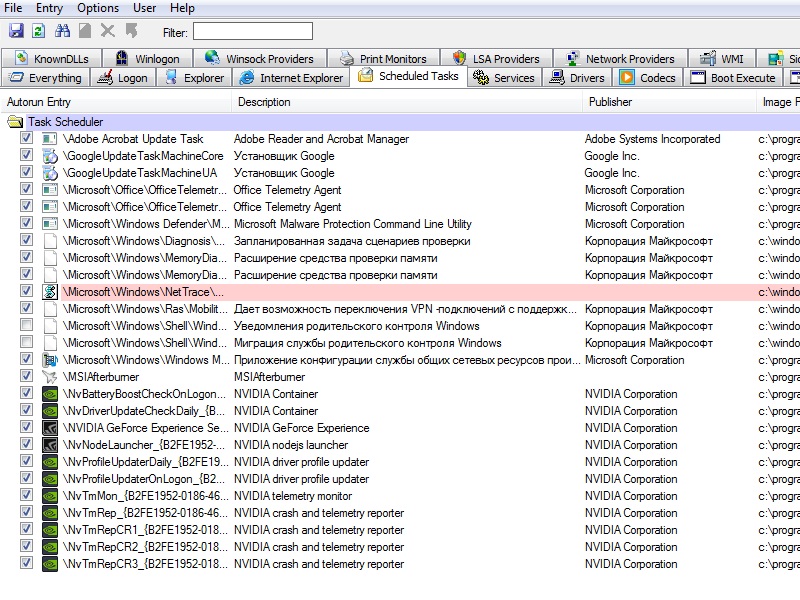
Task: Click the Task Scheduler folder icon
Action: coord(15,122)
